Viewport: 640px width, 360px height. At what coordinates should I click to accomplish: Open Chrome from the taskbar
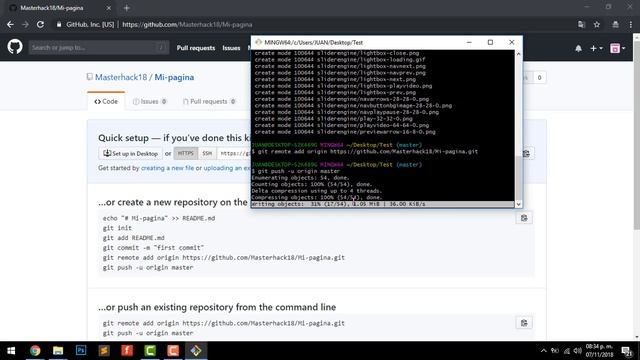[35, 351]
